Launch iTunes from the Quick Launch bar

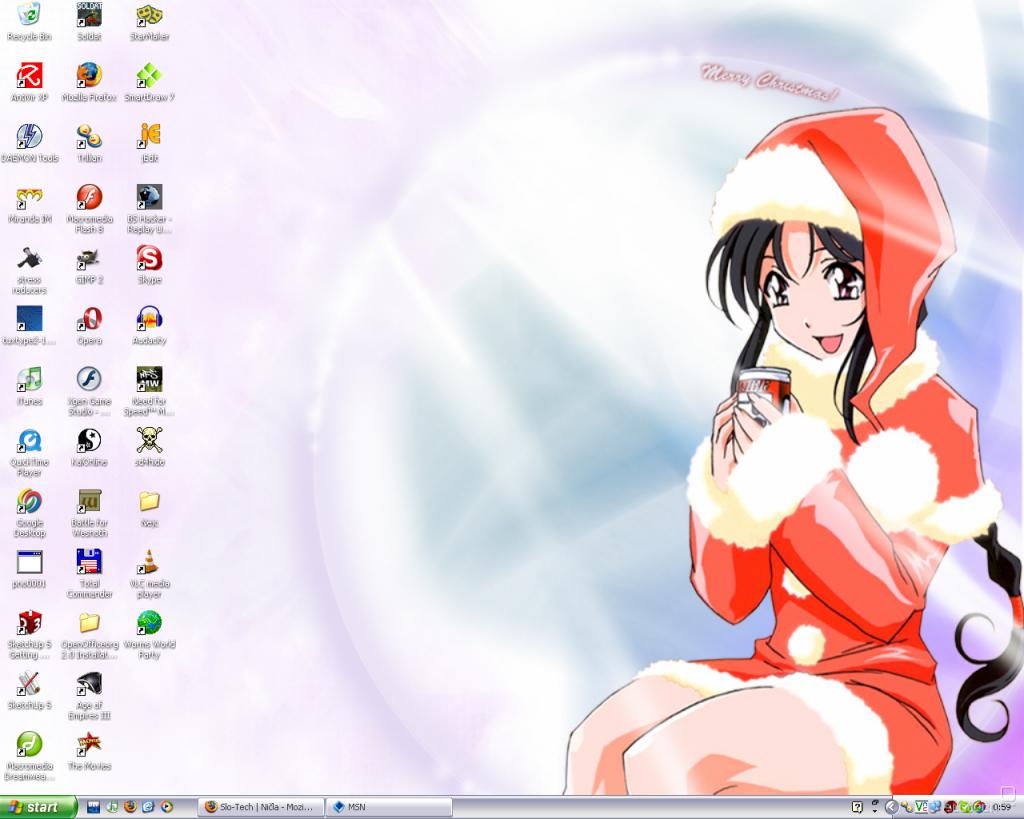112,807
